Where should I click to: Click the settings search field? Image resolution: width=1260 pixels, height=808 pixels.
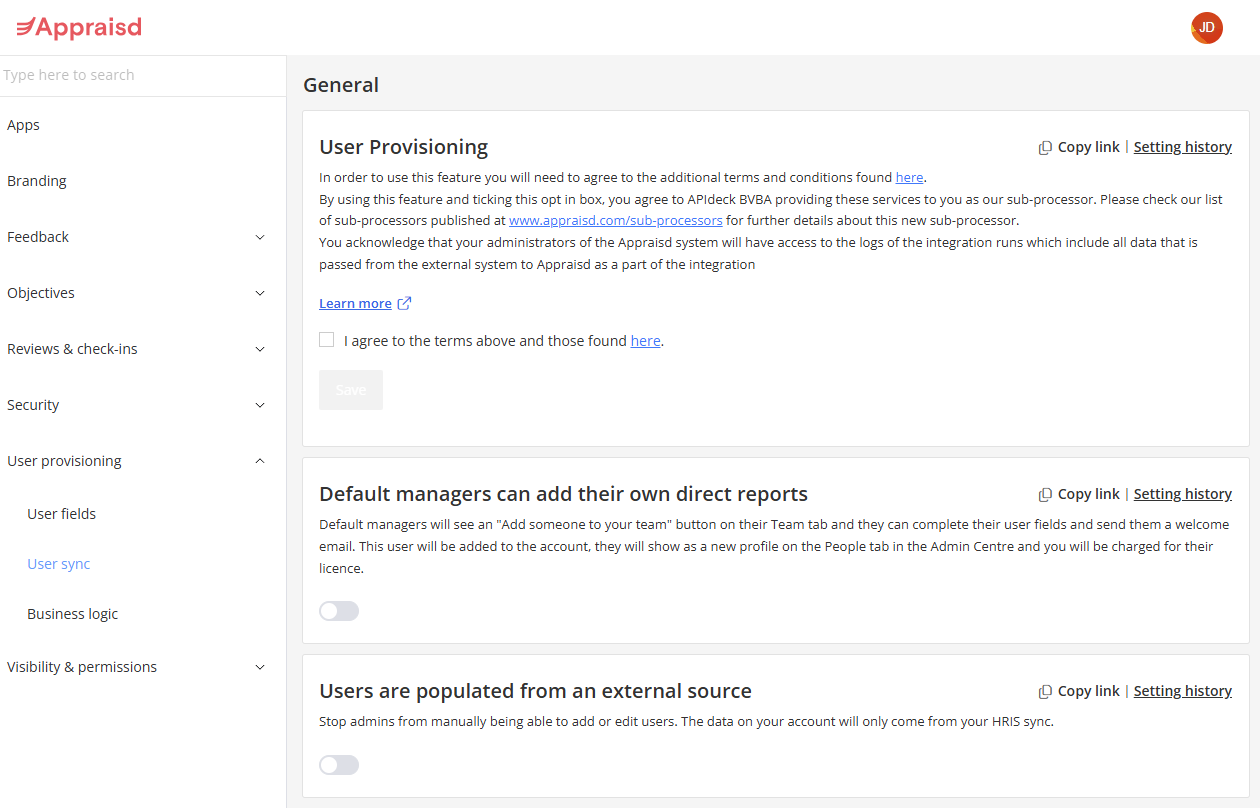(140, 75)
